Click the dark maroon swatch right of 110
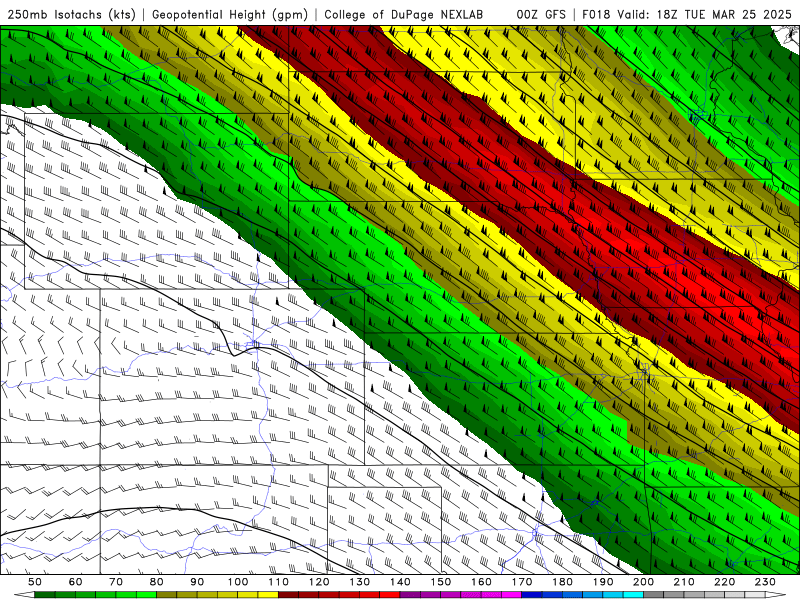 pyautogui.click(x=288, y=594)
